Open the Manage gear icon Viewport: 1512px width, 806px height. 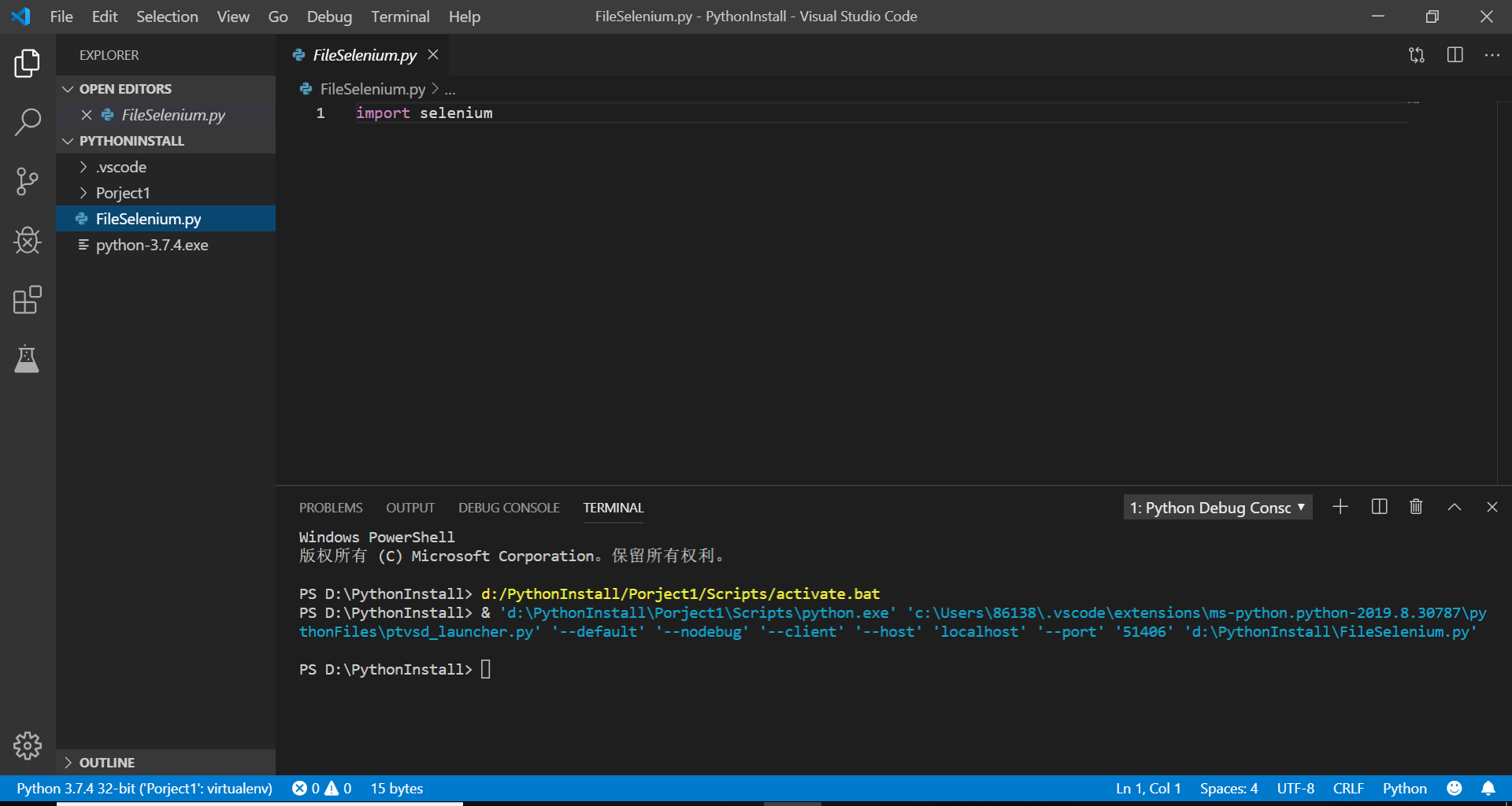click(28, 745)
